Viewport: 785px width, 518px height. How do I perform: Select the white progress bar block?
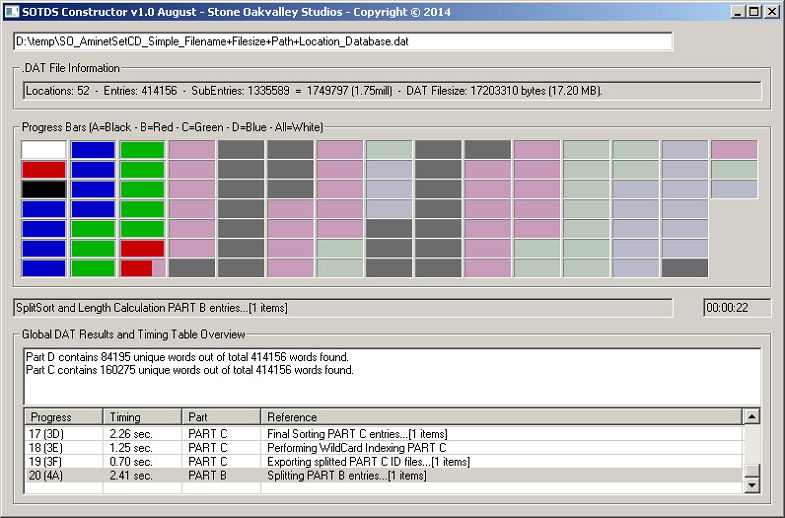point(43,150)
